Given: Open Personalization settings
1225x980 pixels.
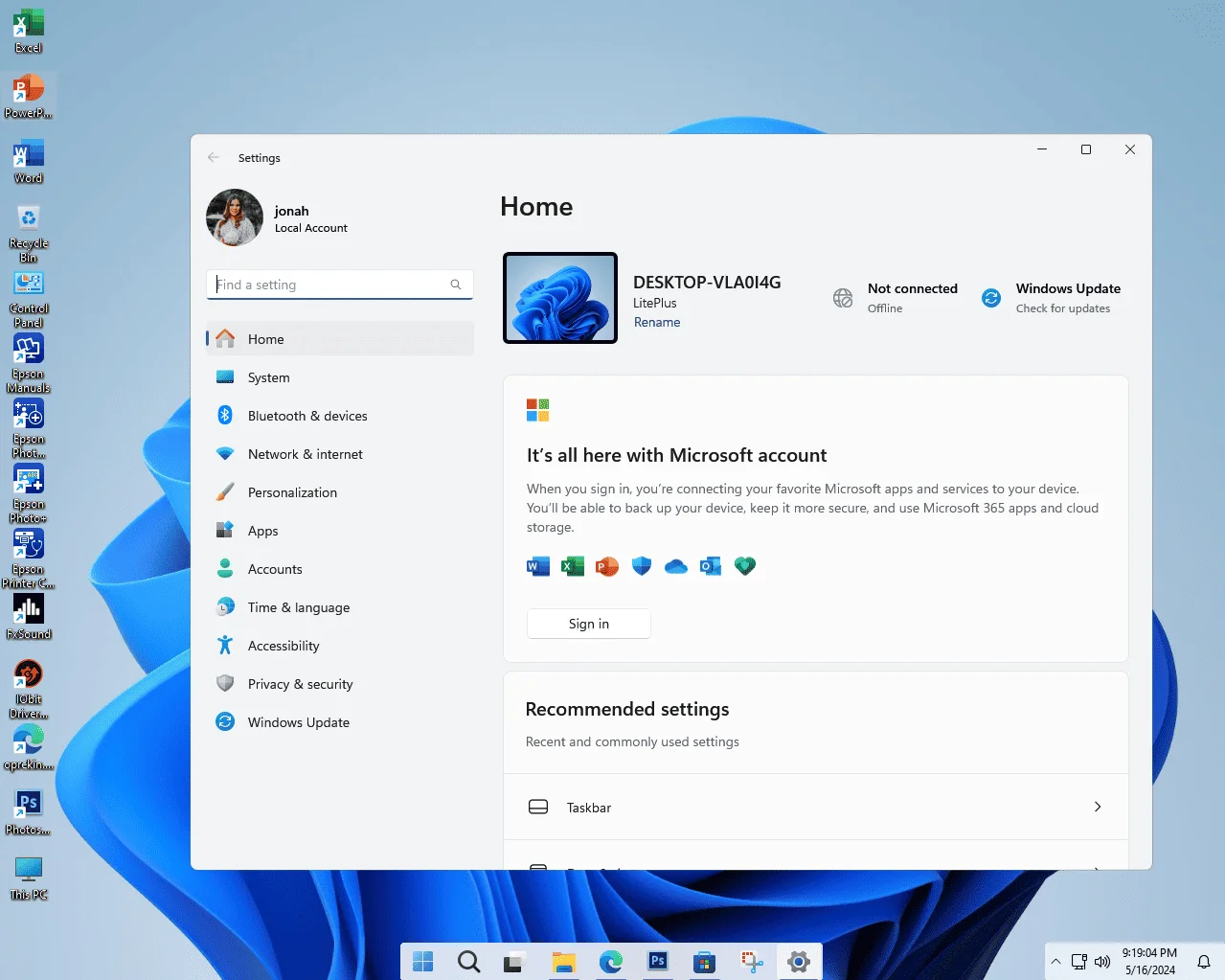Looking at the screenshot, I should click(x=339, y=492).
